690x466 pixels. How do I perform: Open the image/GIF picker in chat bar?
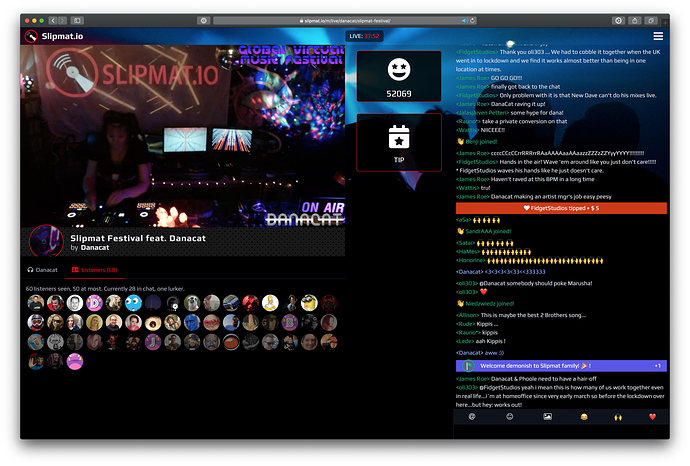click(x=547, y=416)
